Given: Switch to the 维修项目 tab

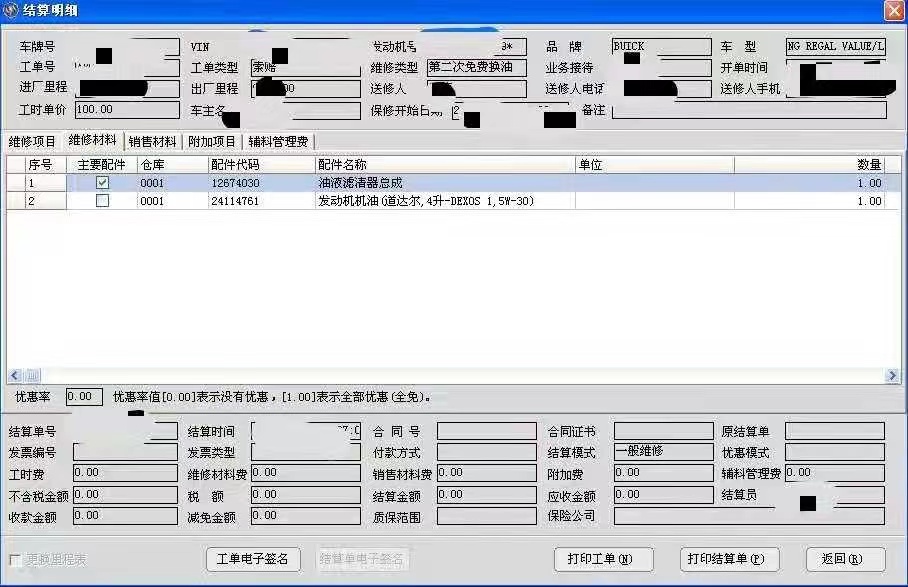Looking at the screenshot, I should pyautogui.click(x=30, y=141).
